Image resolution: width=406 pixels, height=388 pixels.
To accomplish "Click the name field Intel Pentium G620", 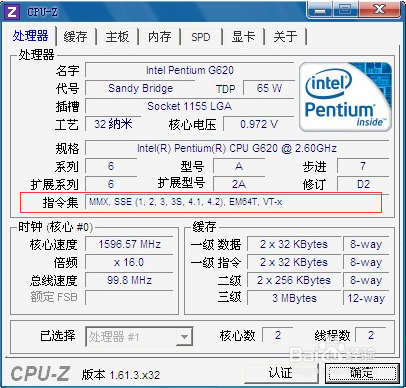I will (190, 70).
